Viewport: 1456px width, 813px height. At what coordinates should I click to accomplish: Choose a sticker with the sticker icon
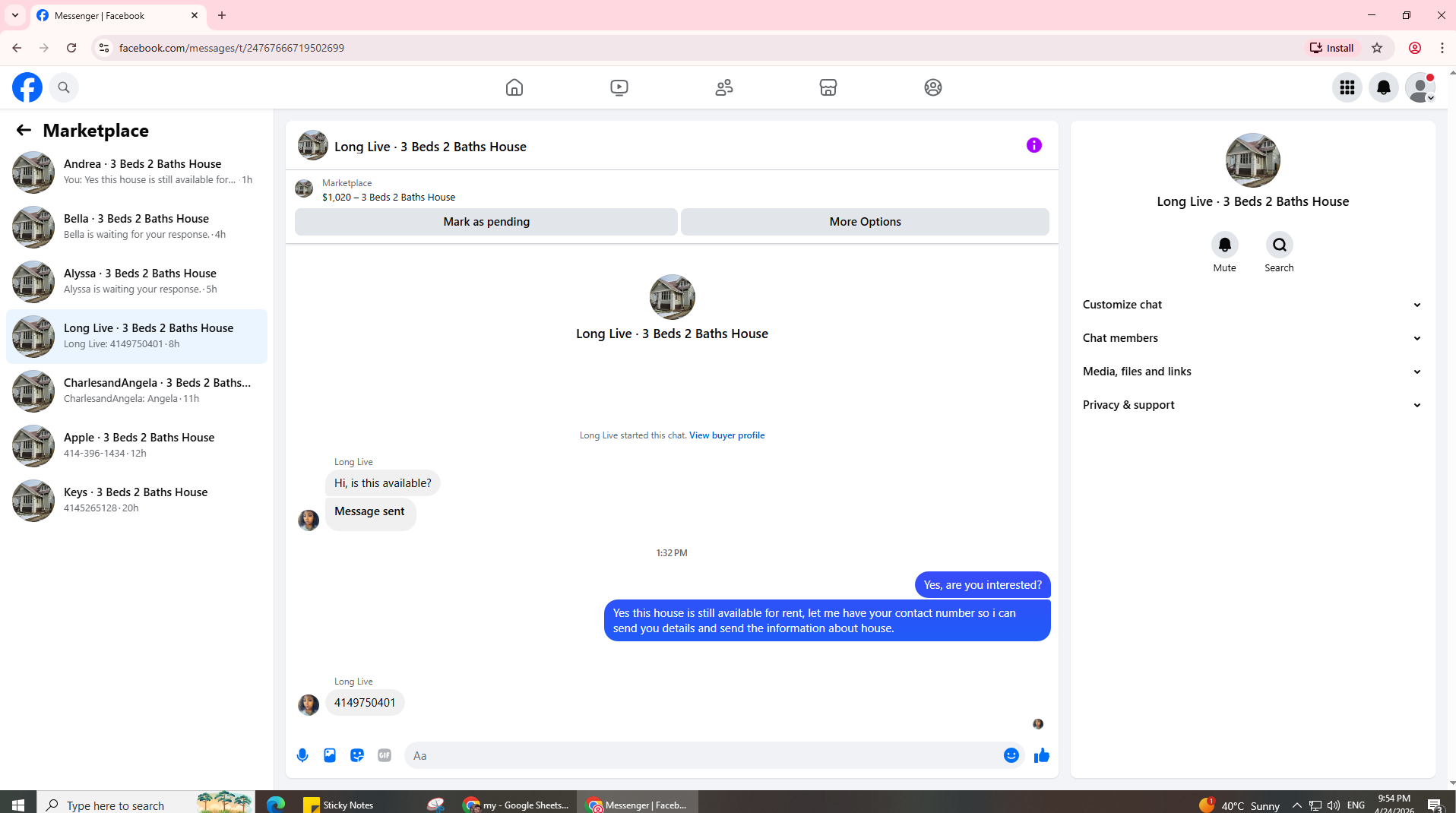[357, 755]
